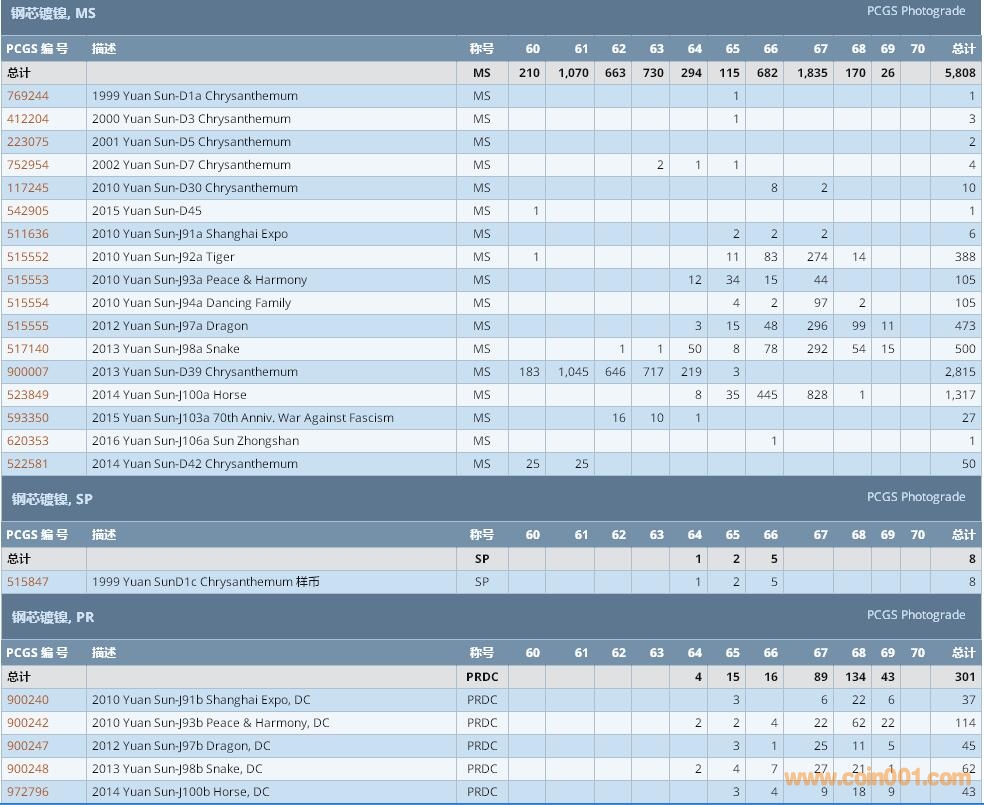The height and width of the screenshot is (805, 984).
Task: Click PCGS number 752954 link
Action: 27,165
